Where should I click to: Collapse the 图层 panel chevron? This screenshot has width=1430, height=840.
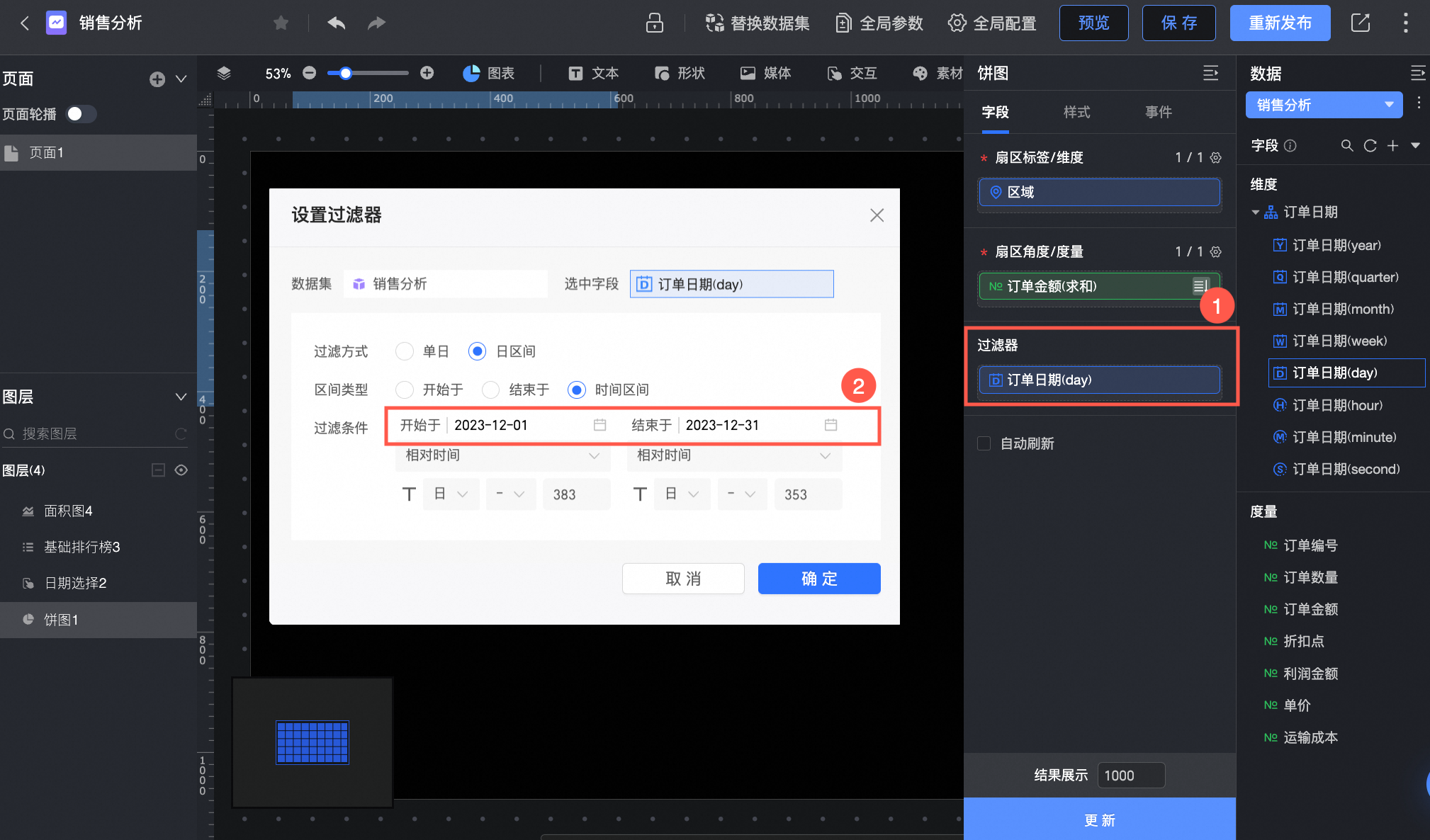pyautogui.click(x=181, y=397)
